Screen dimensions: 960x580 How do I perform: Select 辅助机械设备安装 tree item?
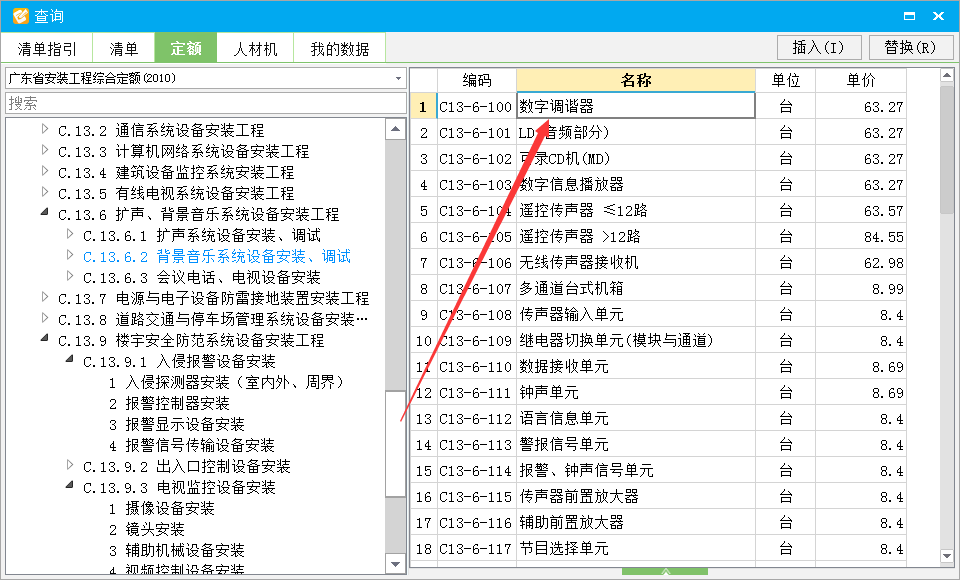point(177,550)
